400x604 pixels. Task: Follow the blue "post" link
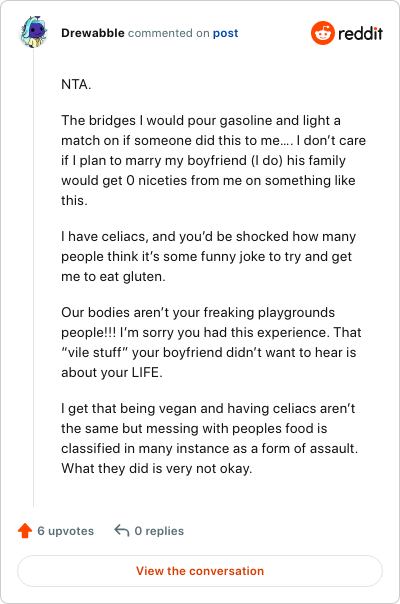(225, 34)
